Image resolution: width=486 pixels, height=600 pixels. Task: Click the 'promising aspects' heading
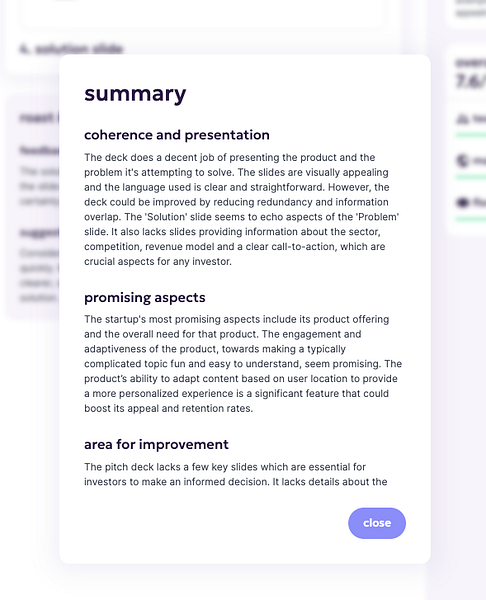[x=145, y=298]
